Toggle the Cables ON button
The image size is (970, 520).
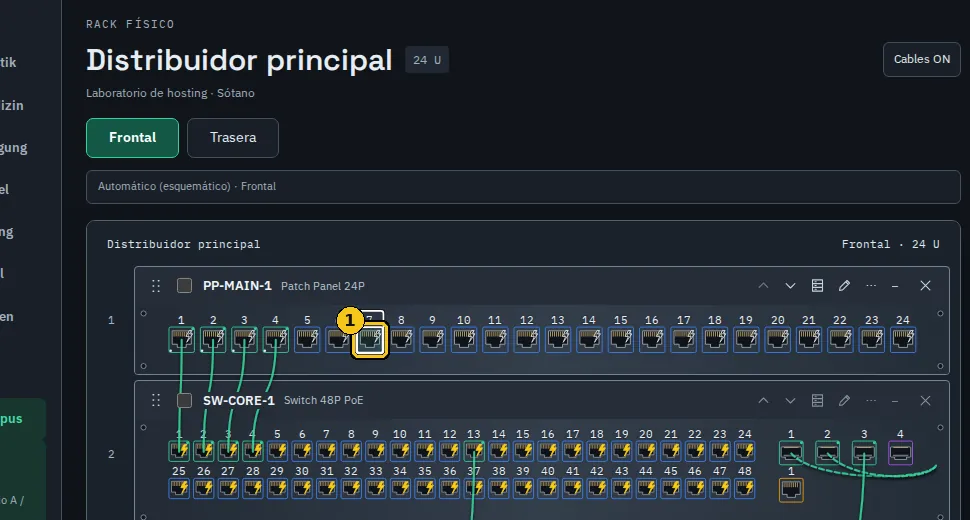click(x=921, y=59)
